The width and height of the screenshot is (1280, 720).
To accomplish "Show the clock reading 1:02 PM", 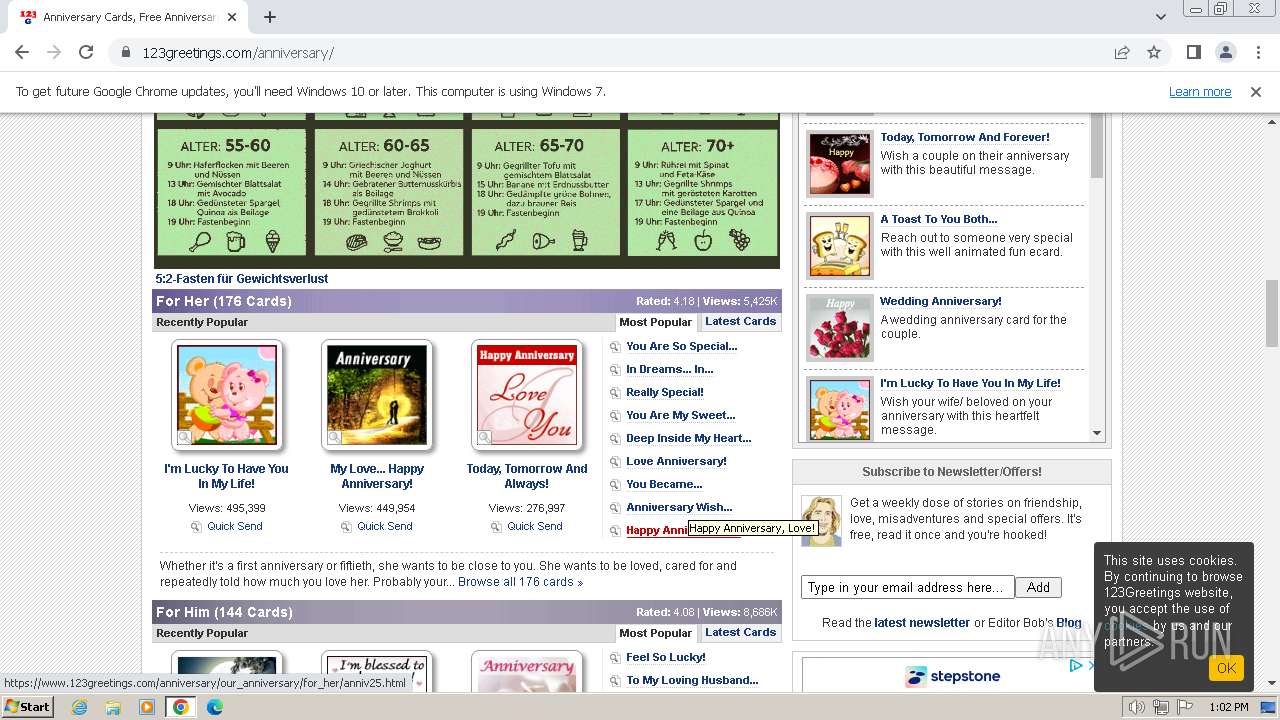I will [x=1228, y=707].
